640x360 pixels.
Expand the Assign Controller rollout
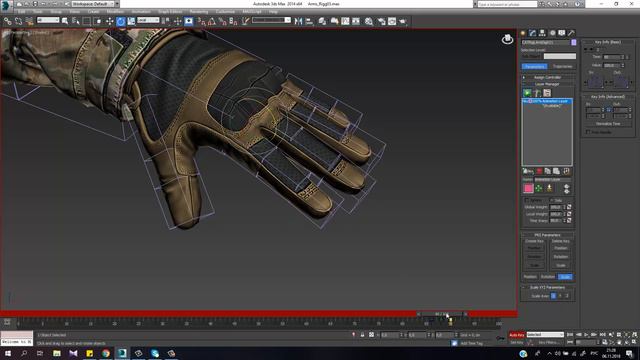(x=548, y=78)
